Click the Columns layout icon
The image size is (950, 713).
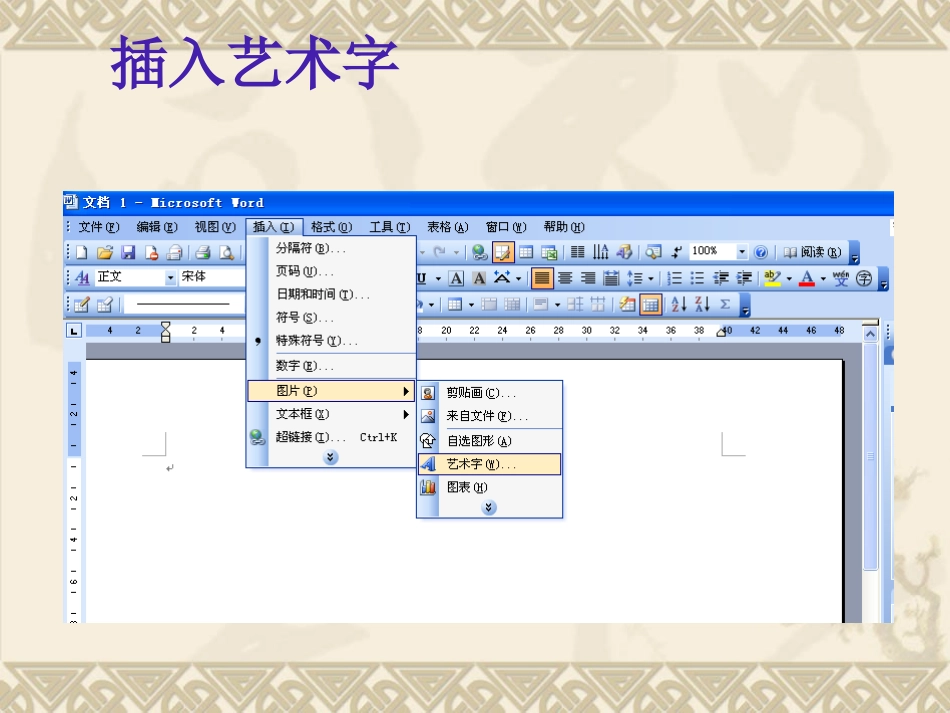pyautogui.click(x=578, y=252)
